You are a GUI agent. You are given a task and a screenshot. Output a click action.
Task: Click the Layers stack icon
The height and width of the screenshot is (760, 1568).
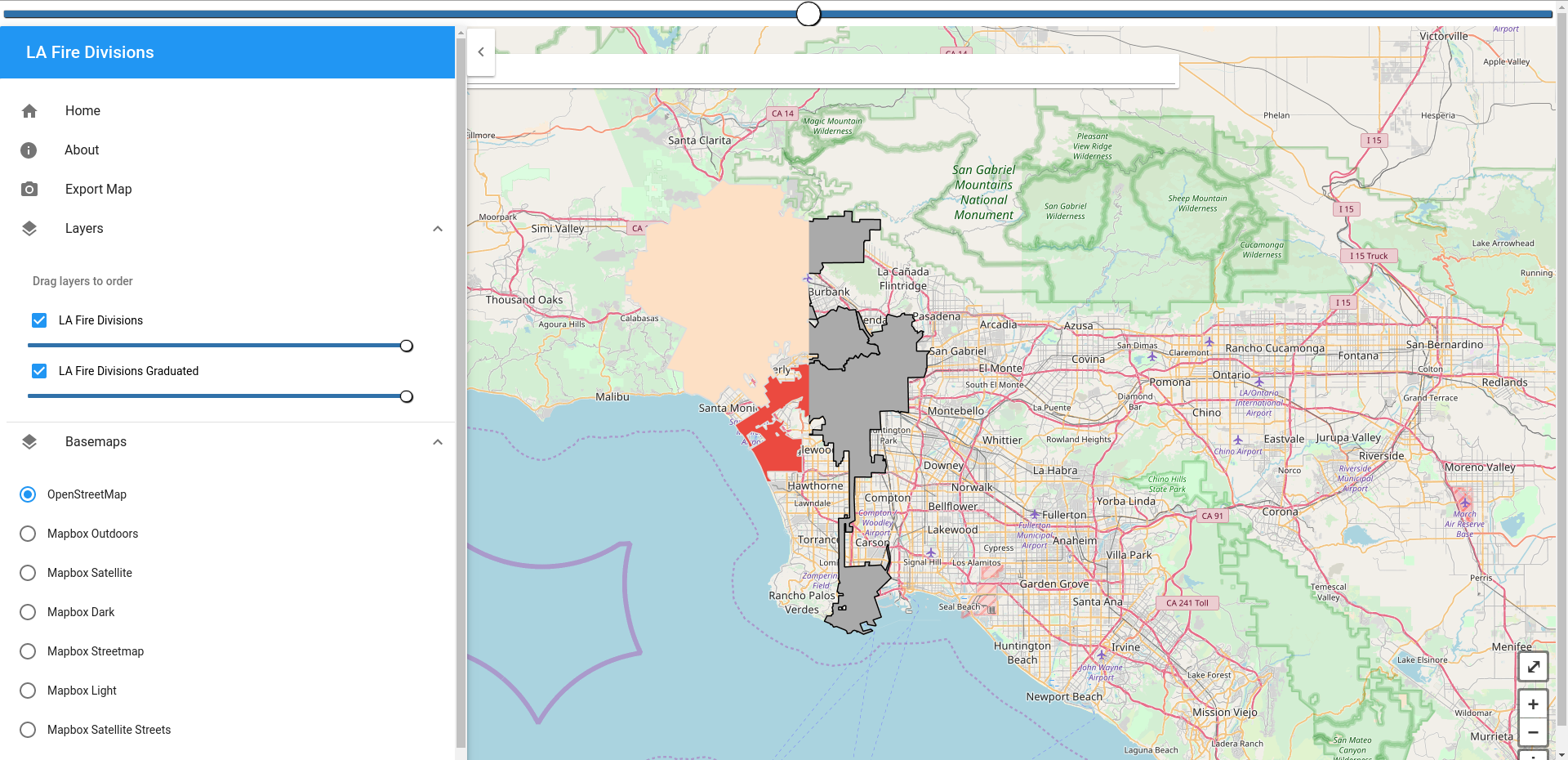pyautogui.click(x=29, y=229)
